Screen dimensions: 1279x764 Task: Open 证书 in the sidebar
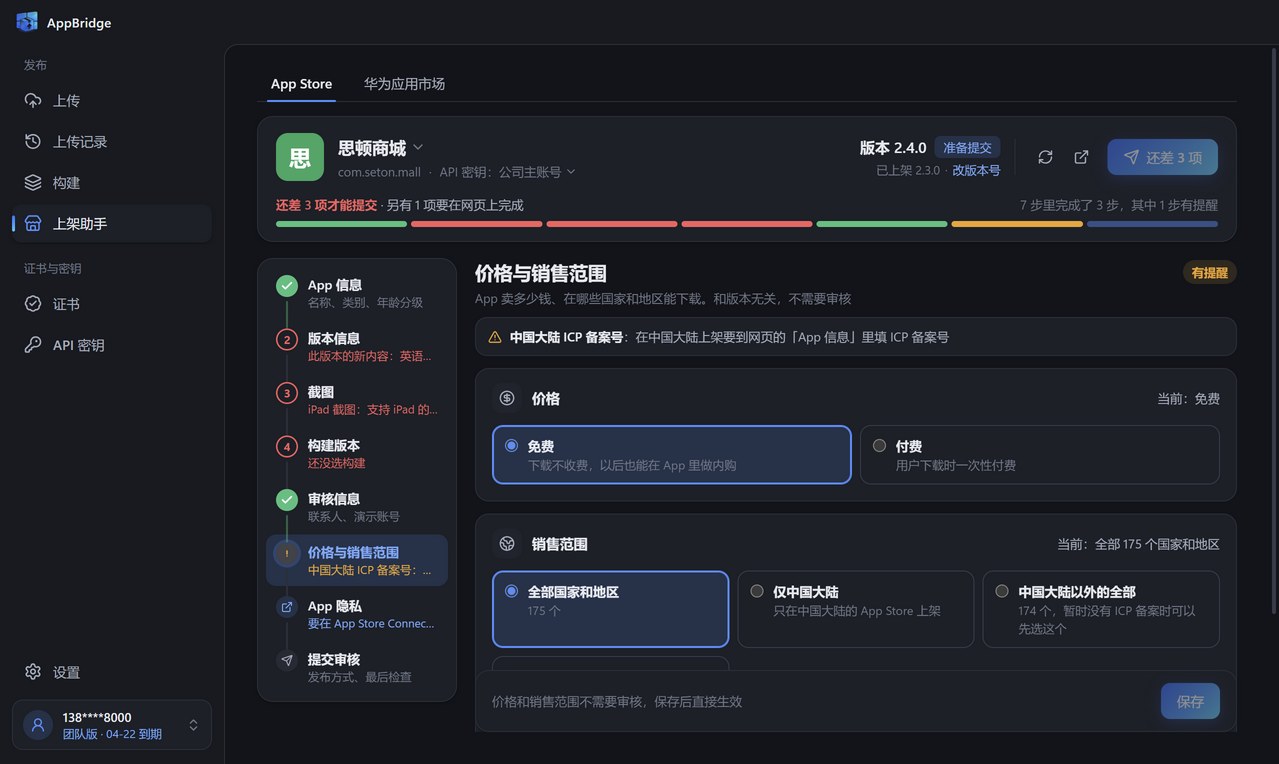point(112,304)
